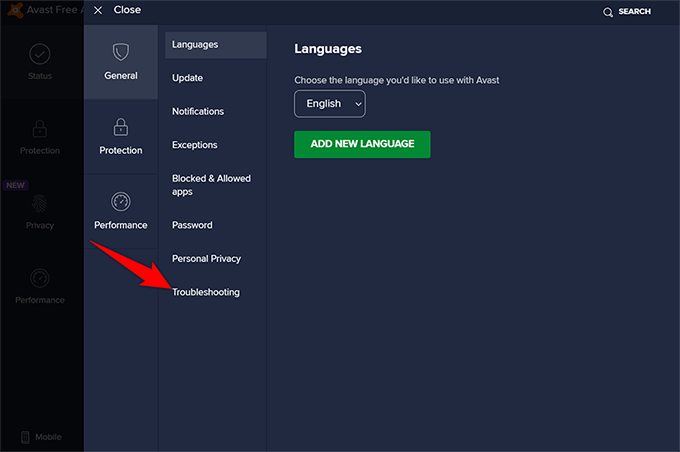Click dimmed Status label in main window
The width and height of the screenshot is (680, 452).
click(x=39, y=76)
